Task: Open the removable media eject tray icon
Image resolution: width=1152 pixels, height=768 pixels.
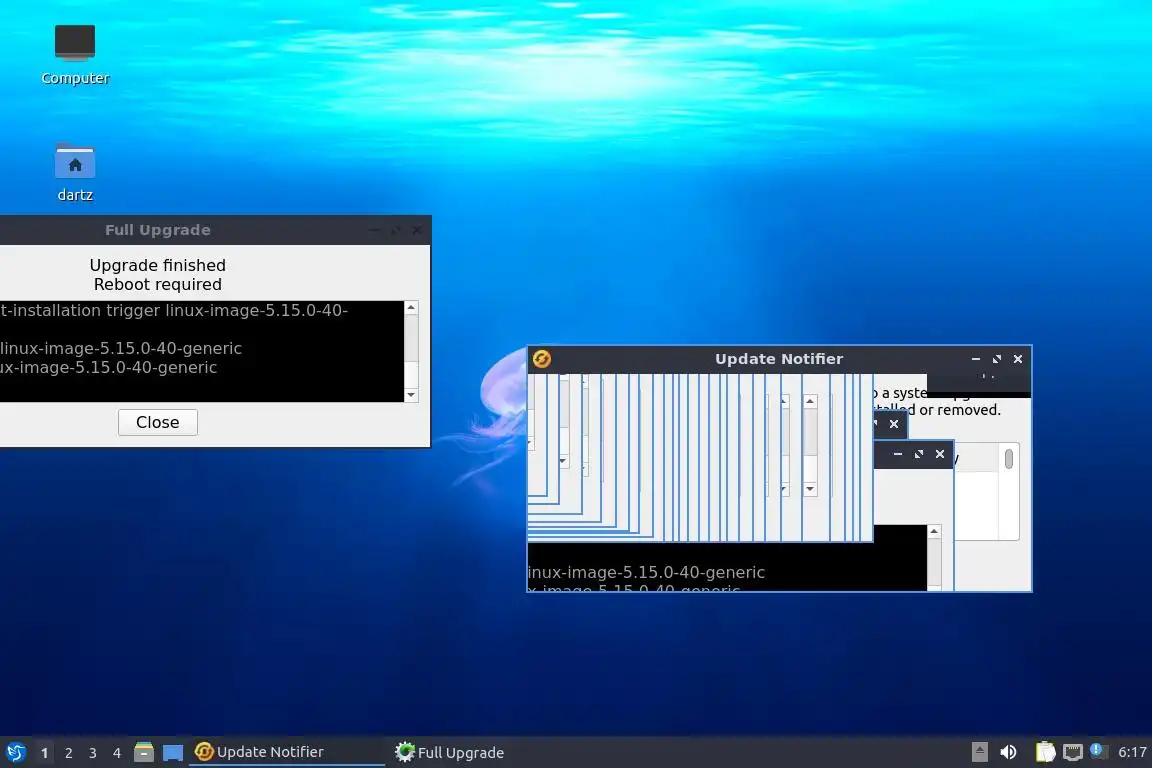Action: [979, 752]
